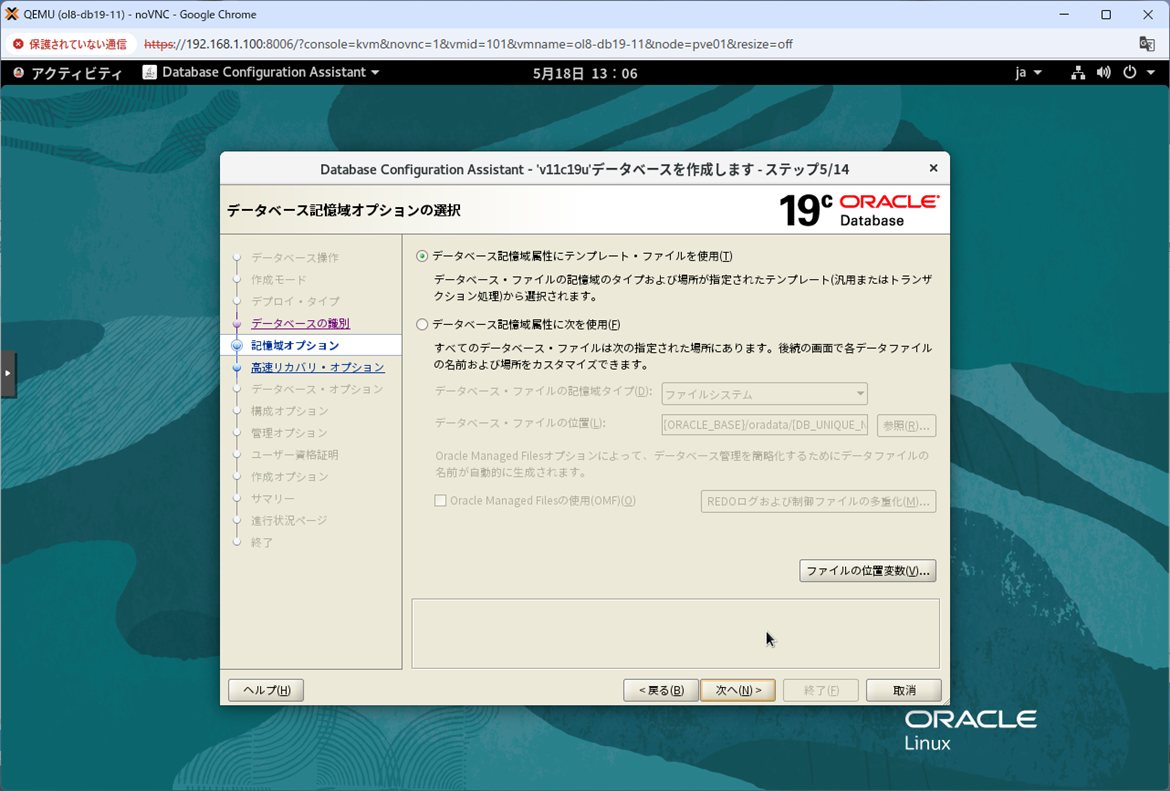Jump to データベースの種別 step link
This screenshot has height=791, width=1170.
tap(300, 323)
